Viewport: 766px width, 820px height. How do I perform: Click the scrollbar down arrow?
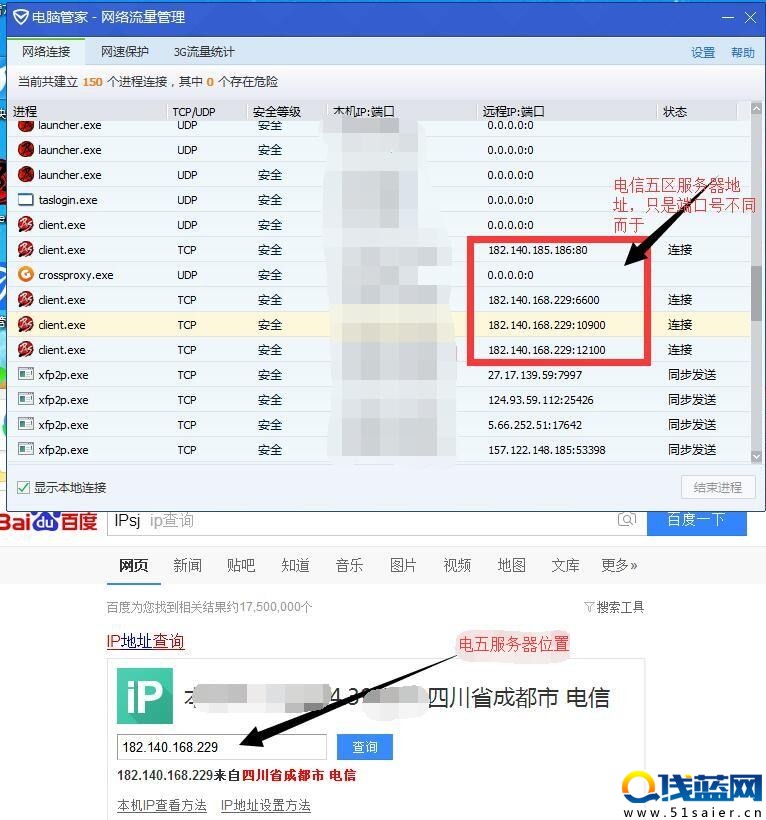pos(756,456)
